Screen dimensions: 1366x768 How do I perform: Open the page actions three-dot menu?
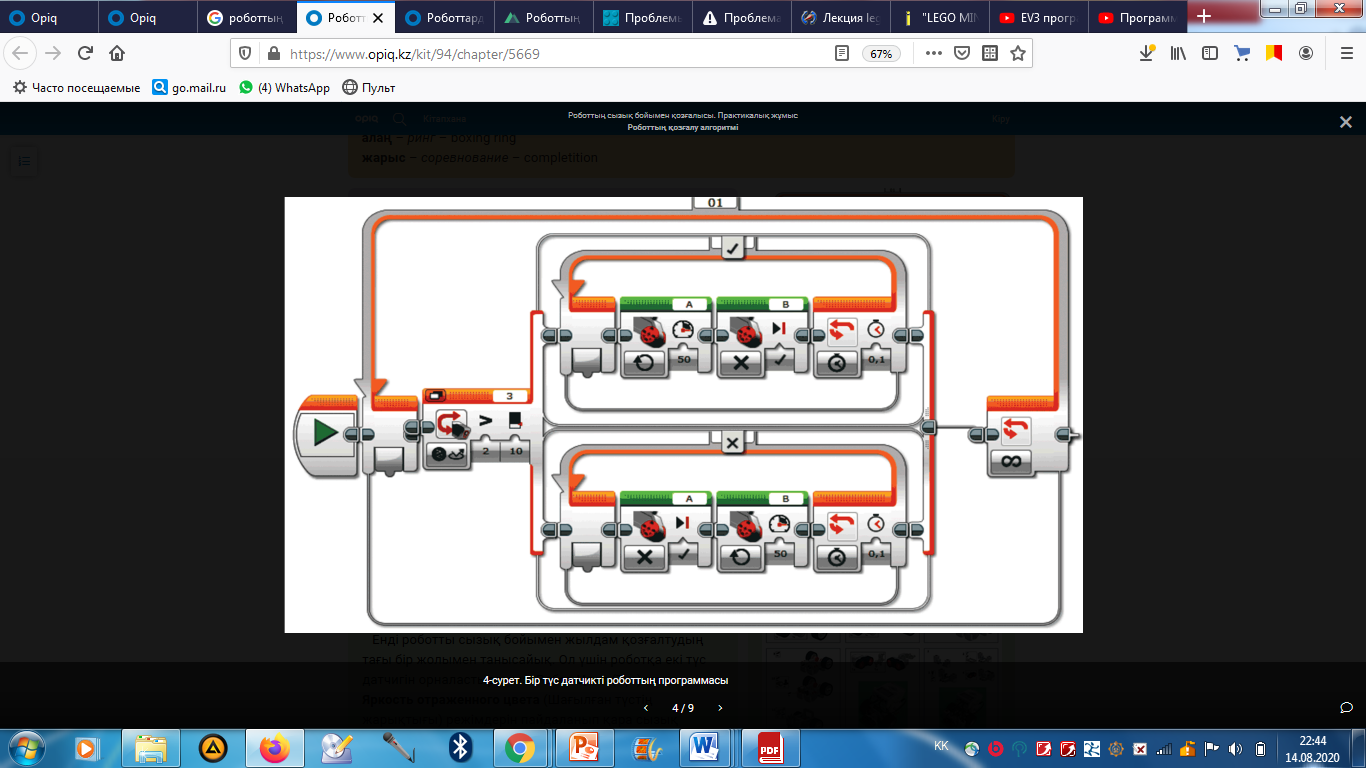(x=933, y=54)
